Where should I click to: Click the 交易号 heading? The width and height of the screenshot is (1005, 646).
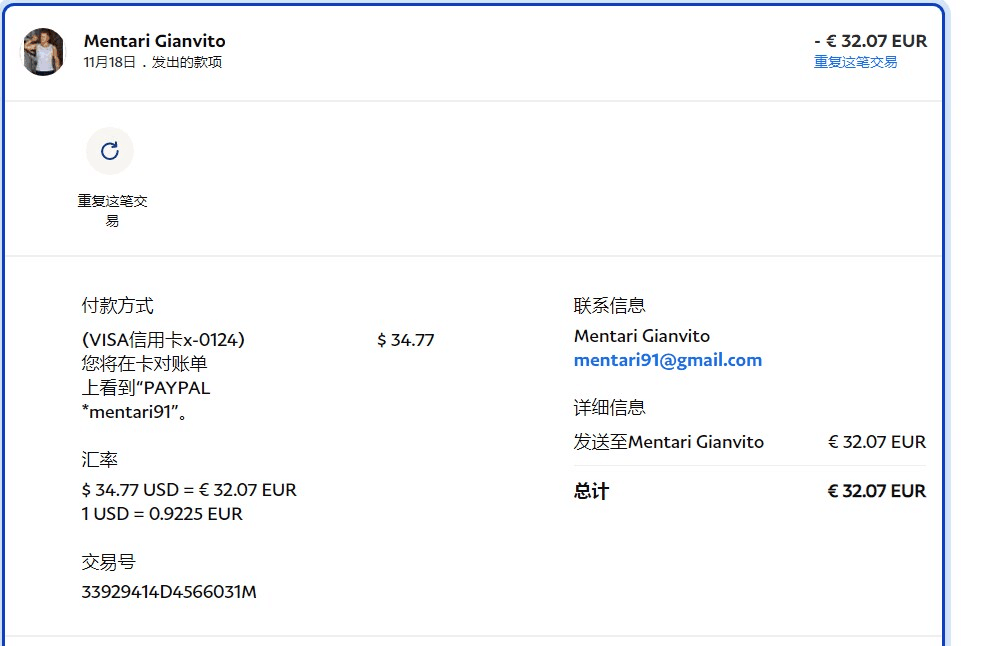(108, 562)
